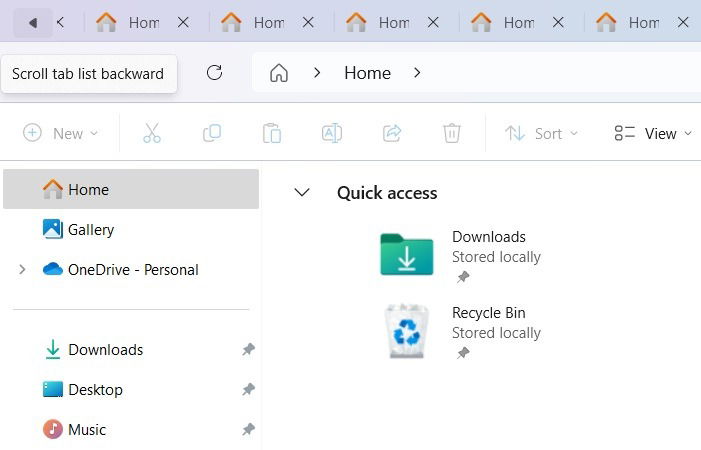This screenshot has width=701, height=450.
Task: Open the New item dropdown
Action: tap(60, 133)
